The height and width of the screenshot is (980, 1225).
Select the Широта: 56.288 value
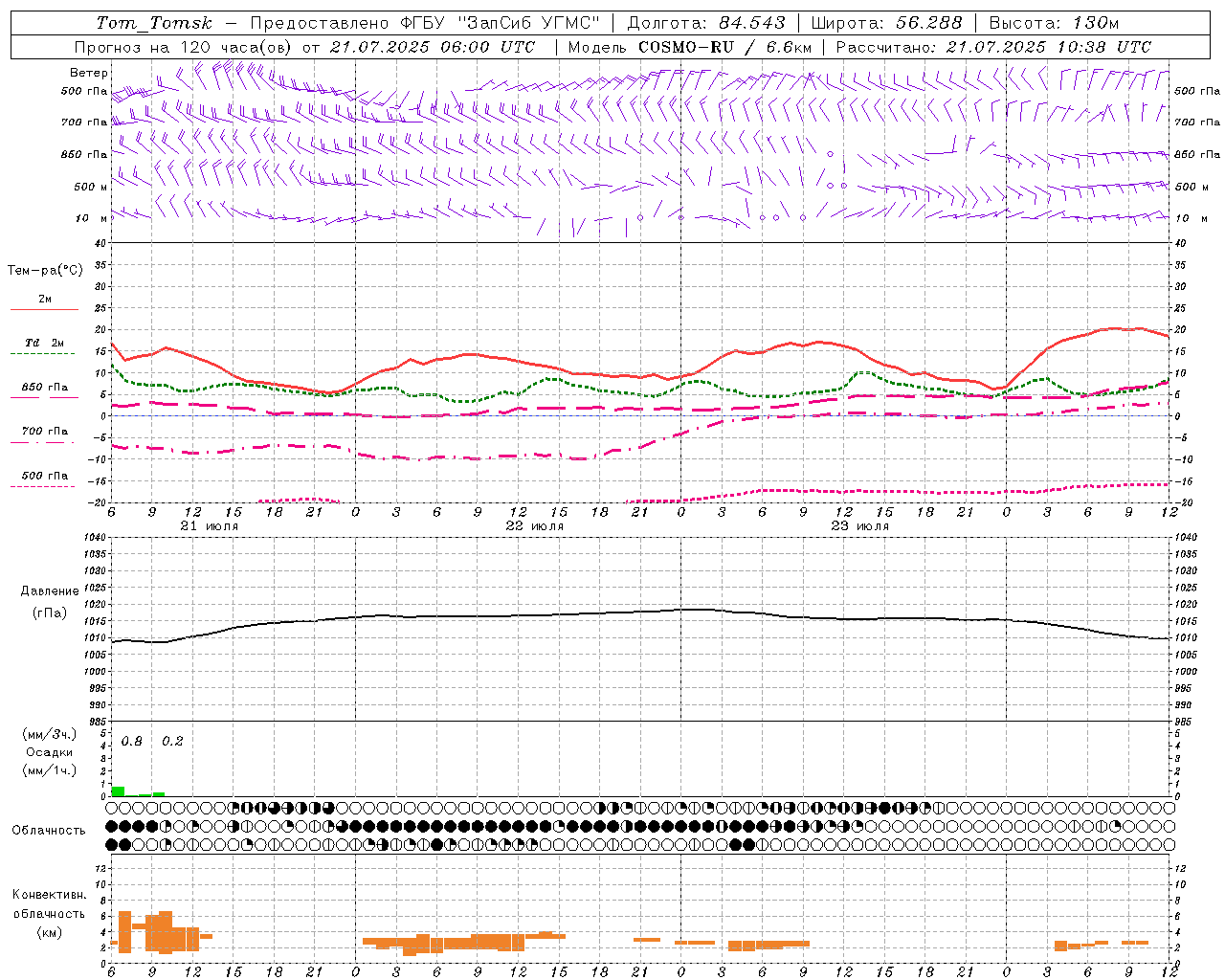click(x=886, y=23)
